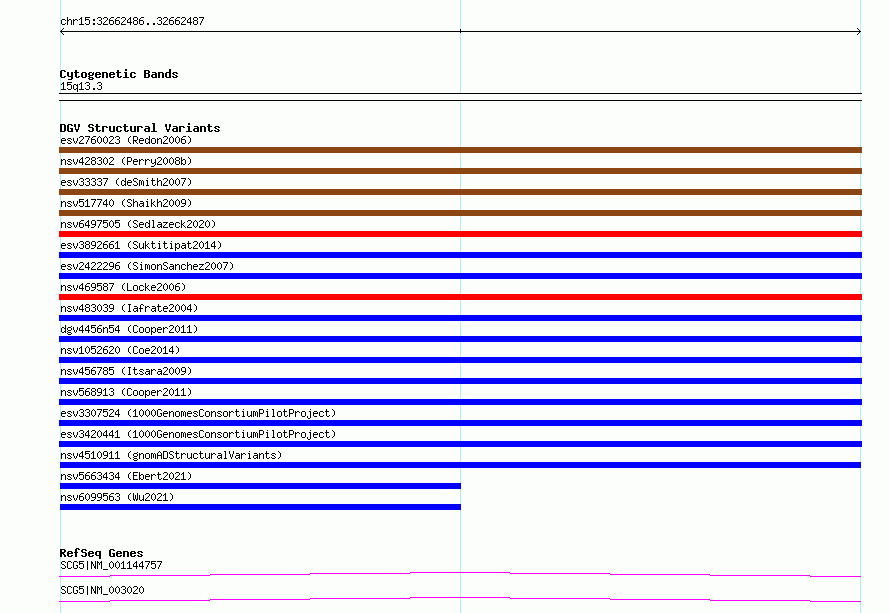Click the red bar for nsv6497505

pos(460,234)
